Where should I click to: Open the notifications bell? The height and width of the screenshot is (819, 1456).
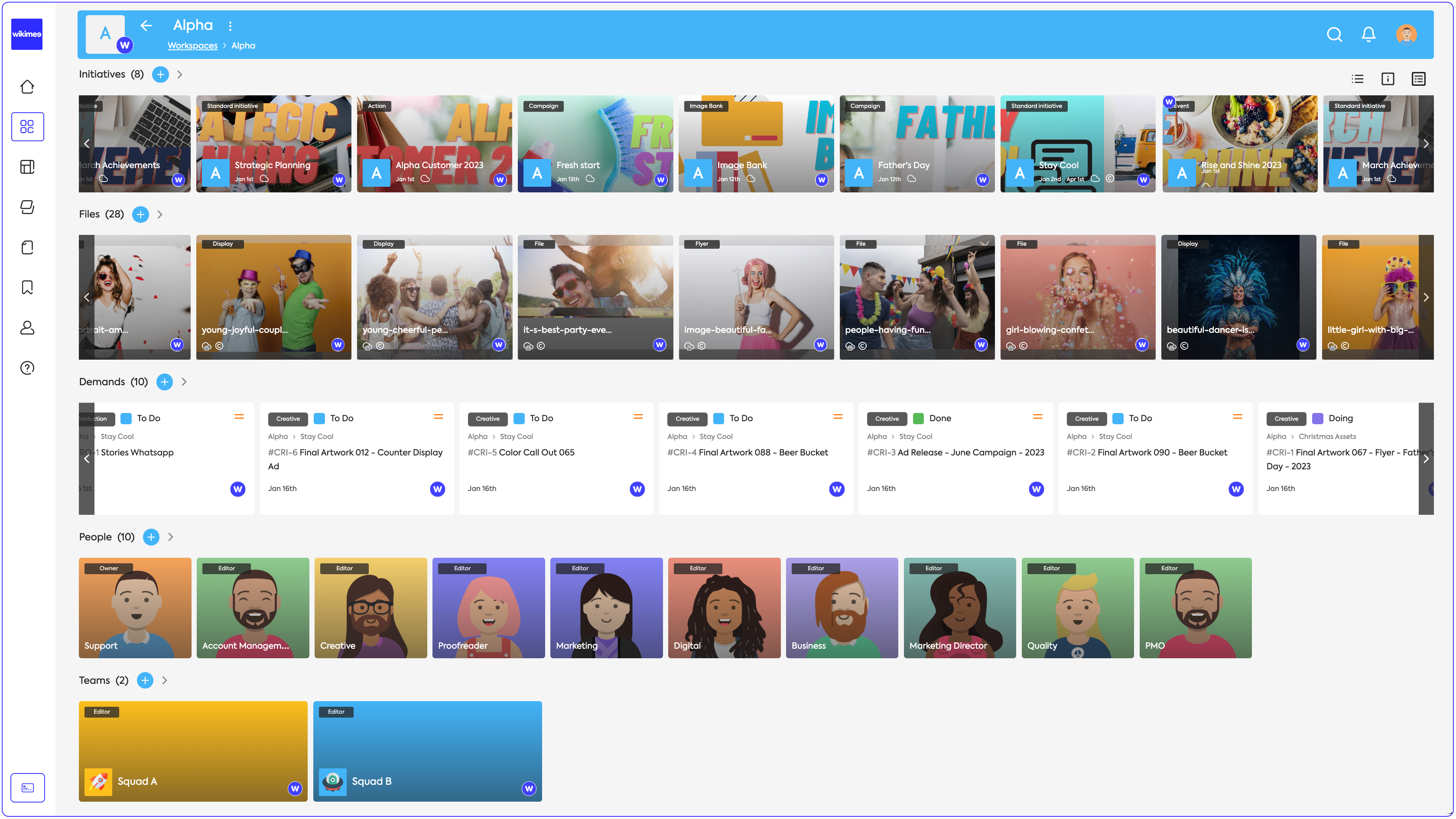pos(1368,35)
